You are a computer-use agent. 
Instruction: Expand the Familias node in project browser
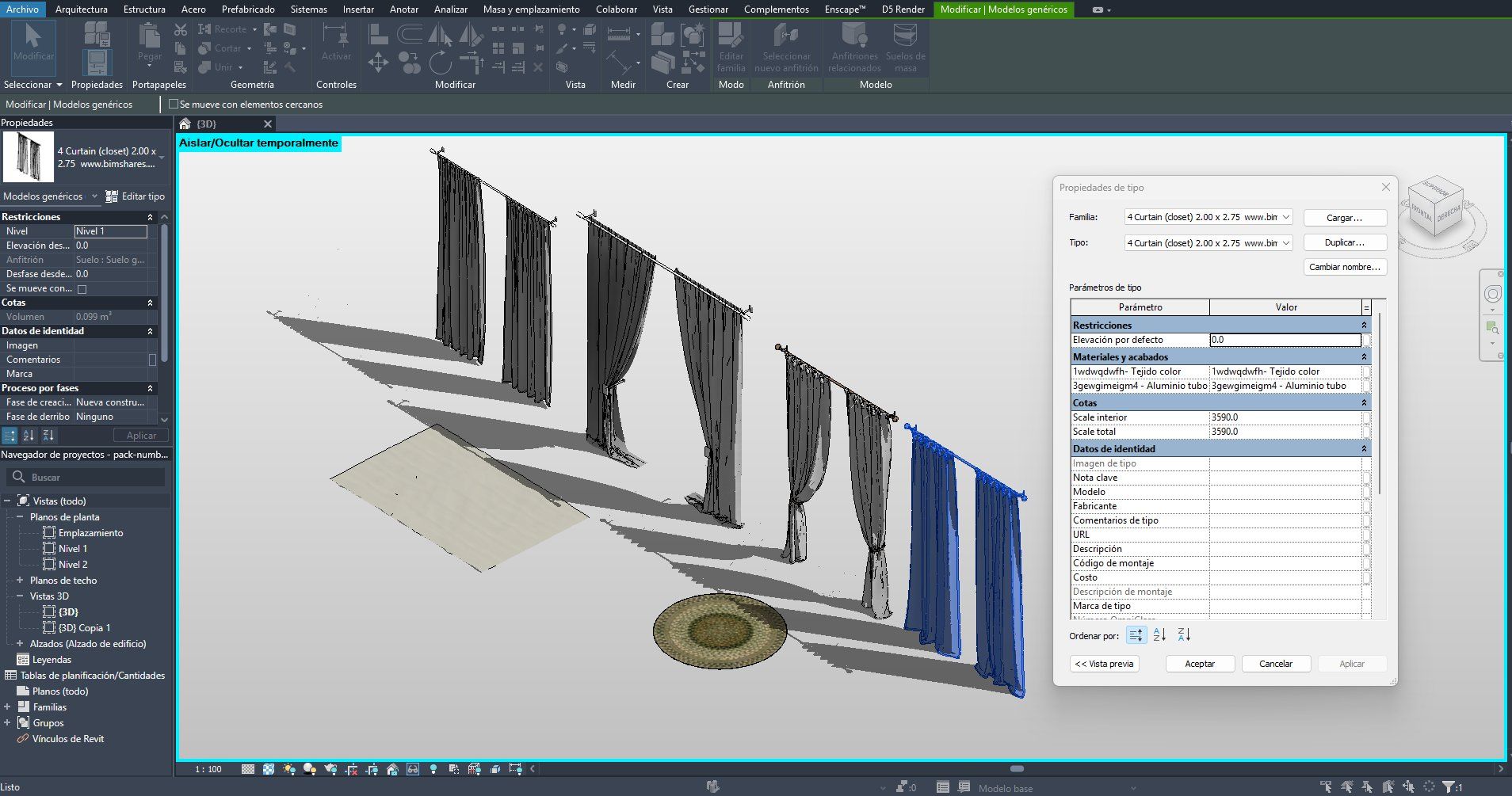pyautogui.click(x=7, y=707)
